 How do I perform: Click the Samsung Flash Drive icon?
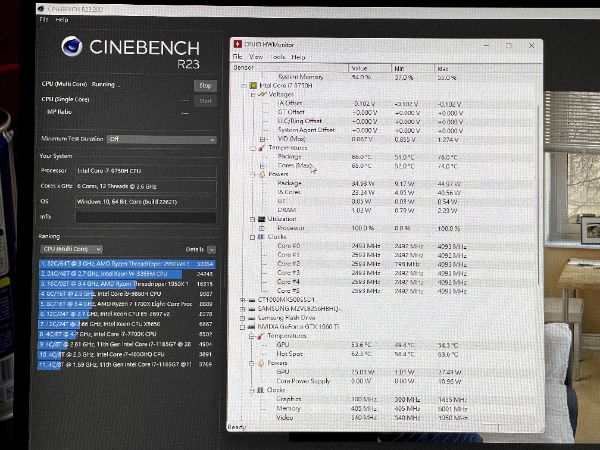(x=251, y=318)
